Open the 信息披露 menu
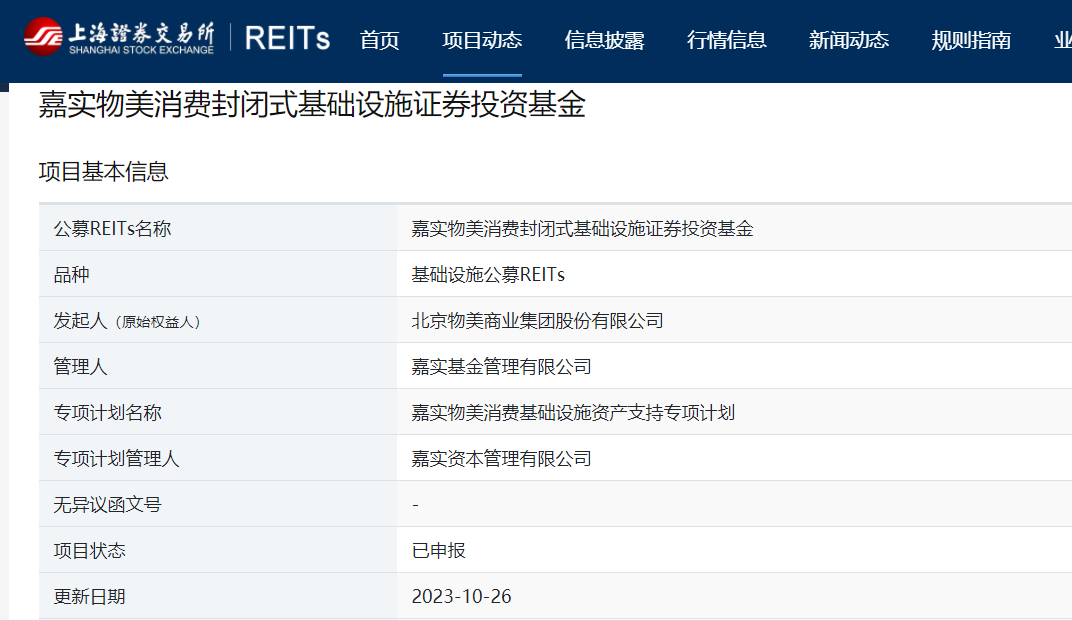 click(x=604, y=40)
